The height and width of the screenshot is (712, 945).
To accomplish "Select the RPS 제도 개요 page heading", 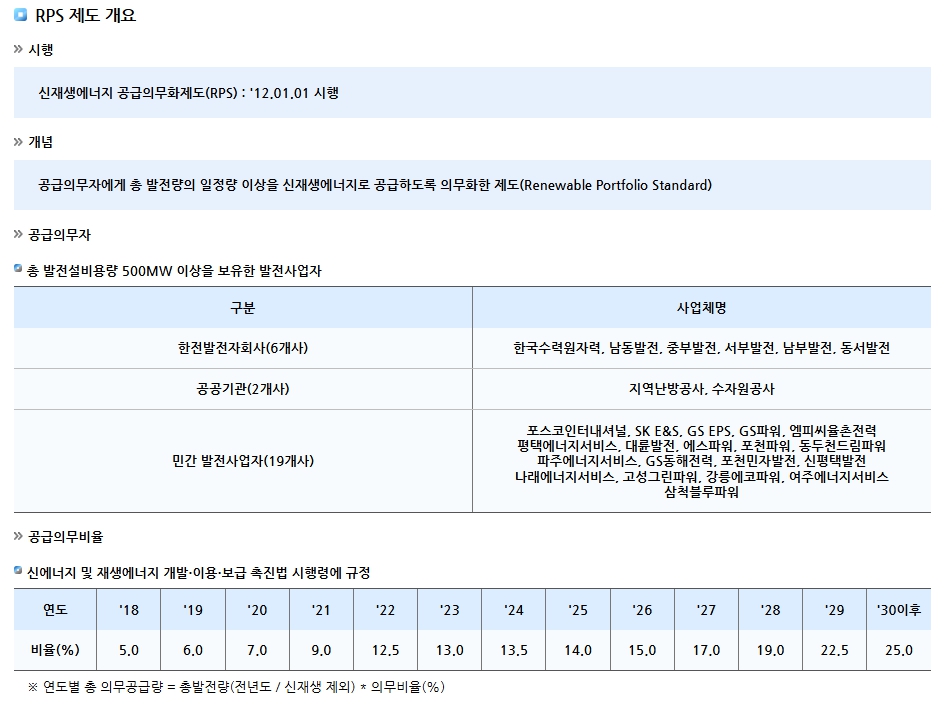I will click(x=84, y=15).
